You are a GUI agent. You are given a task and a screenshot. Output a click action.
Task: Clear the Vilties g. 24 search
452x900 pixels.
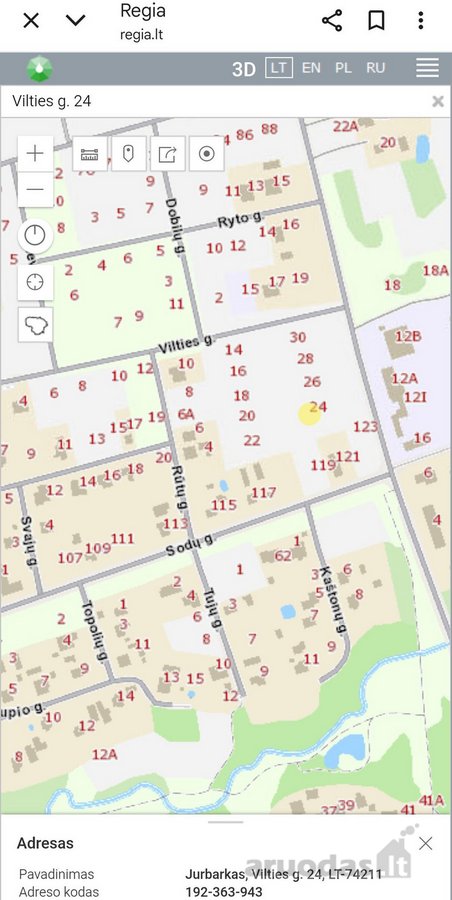438,102
